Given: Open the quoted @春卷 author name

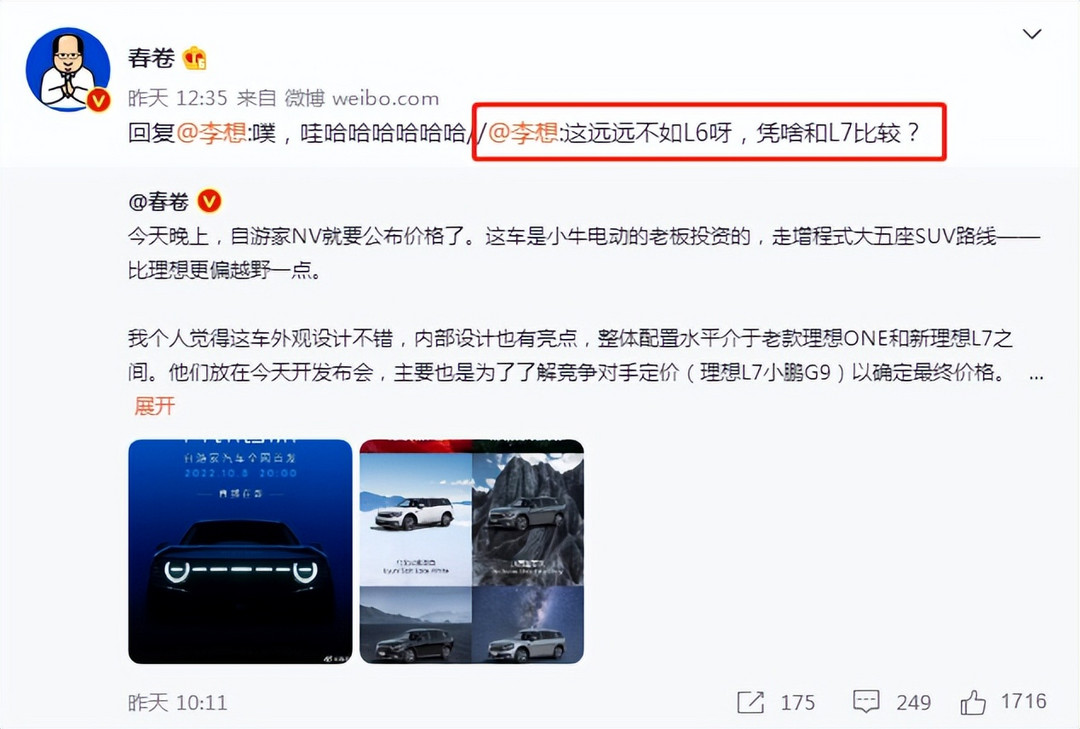Looking at the screenshot, I should [x=158, y=201].
